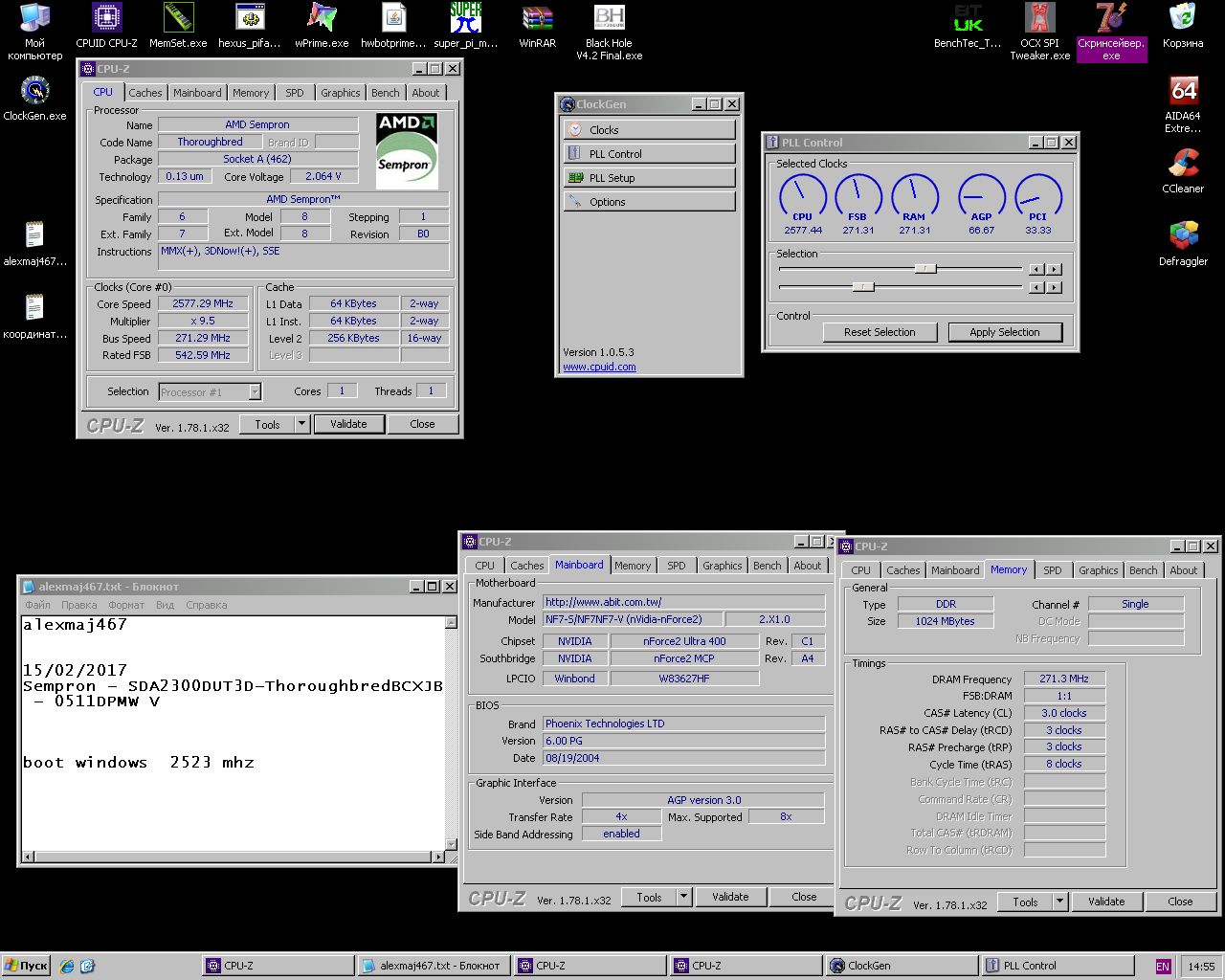Image resolution: width=1225 pixels, height=980 pixels.
Task: Click Apply Selection in PLL Control
Action: coord(1005,332)
